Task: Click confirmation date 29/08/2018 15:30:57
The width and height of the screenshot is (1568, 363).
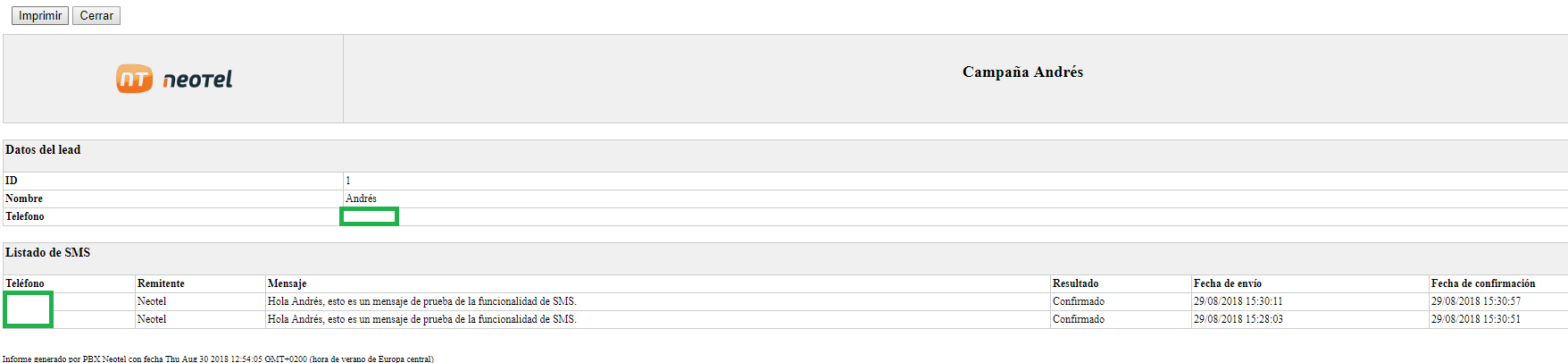Action: [x=1475, y=301]
